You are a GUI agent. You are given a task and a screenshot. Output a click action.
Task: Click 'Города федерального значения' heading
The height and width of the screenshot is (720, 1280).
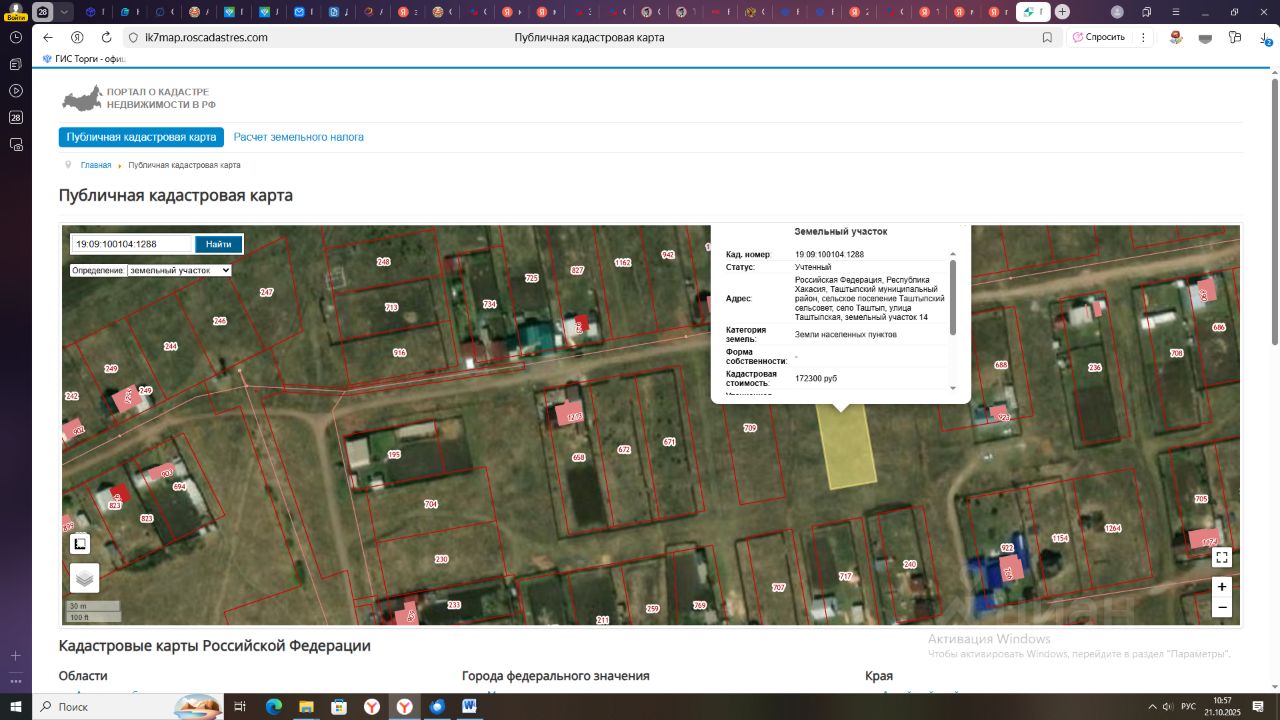(x=556, y=676)
